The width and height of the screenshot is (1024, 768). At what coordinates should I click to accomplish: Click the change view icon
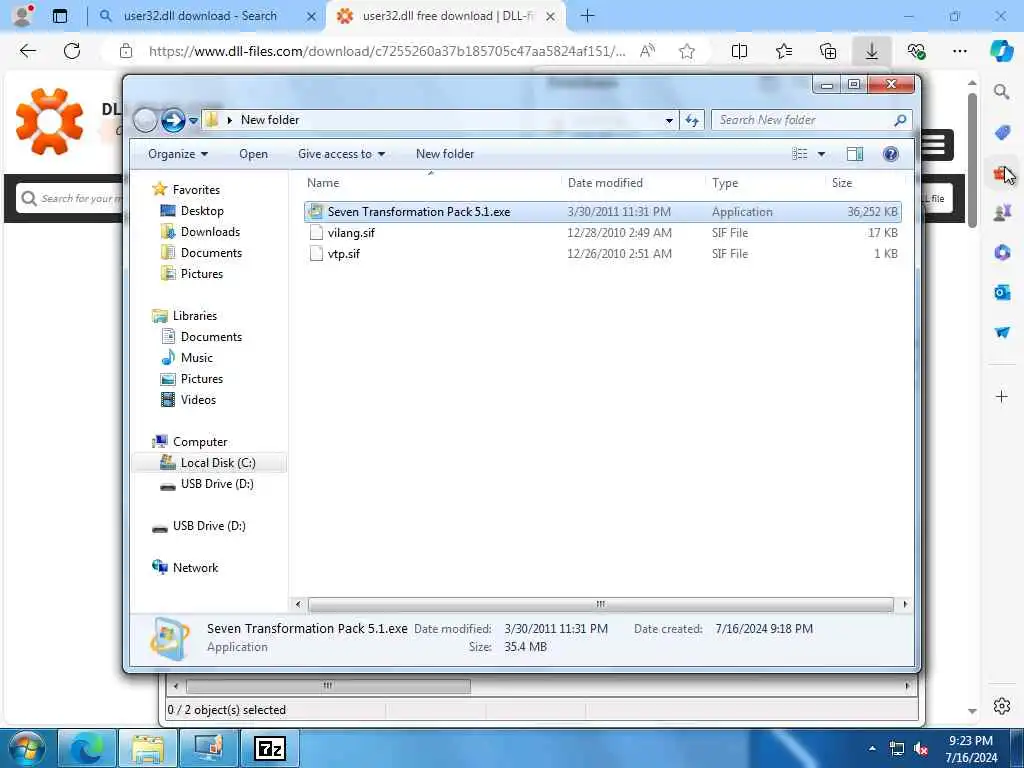coord(799,154)
